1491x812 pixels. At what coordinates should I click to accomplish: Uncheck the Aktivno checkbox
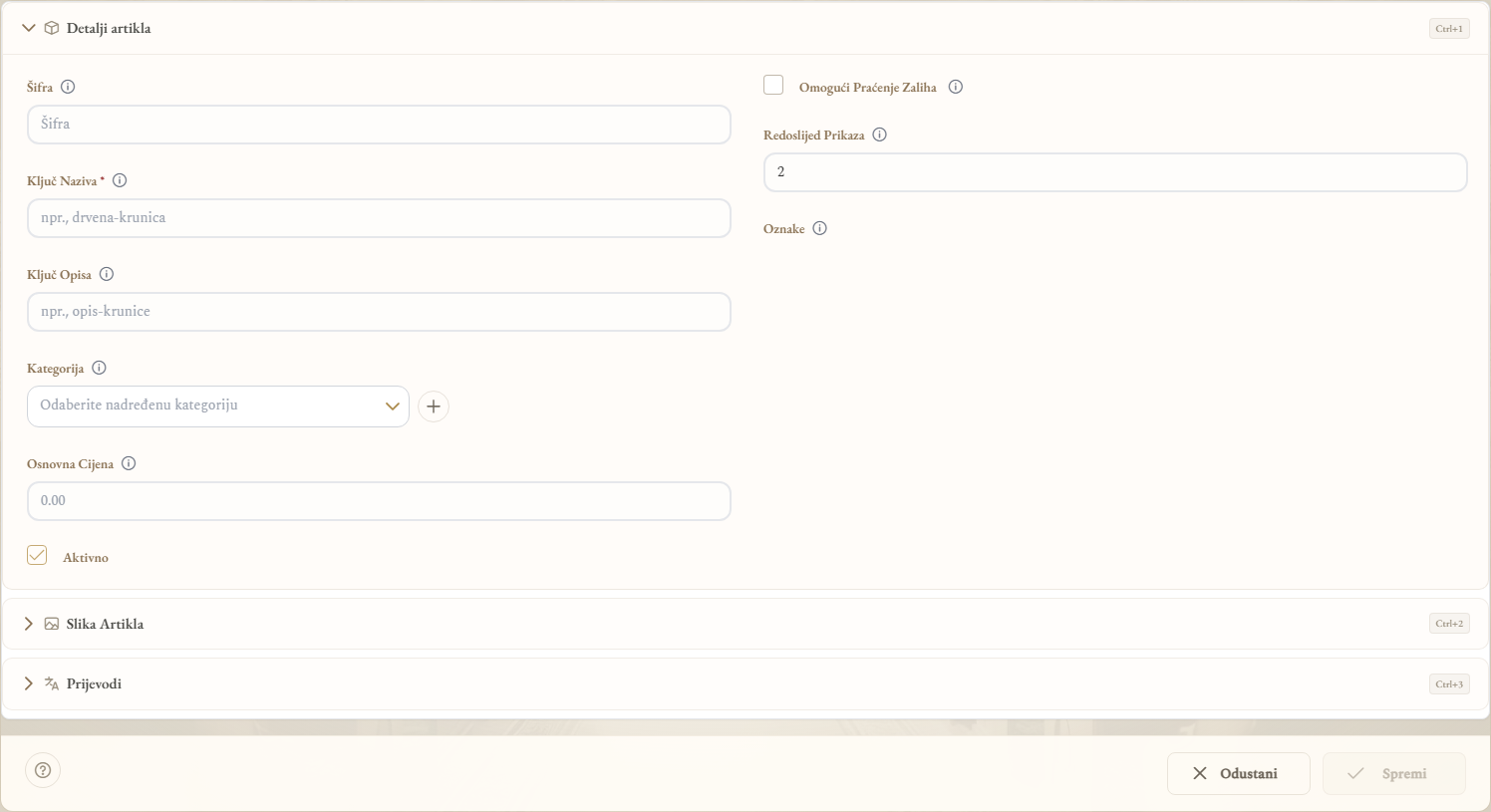click(37, 555)
